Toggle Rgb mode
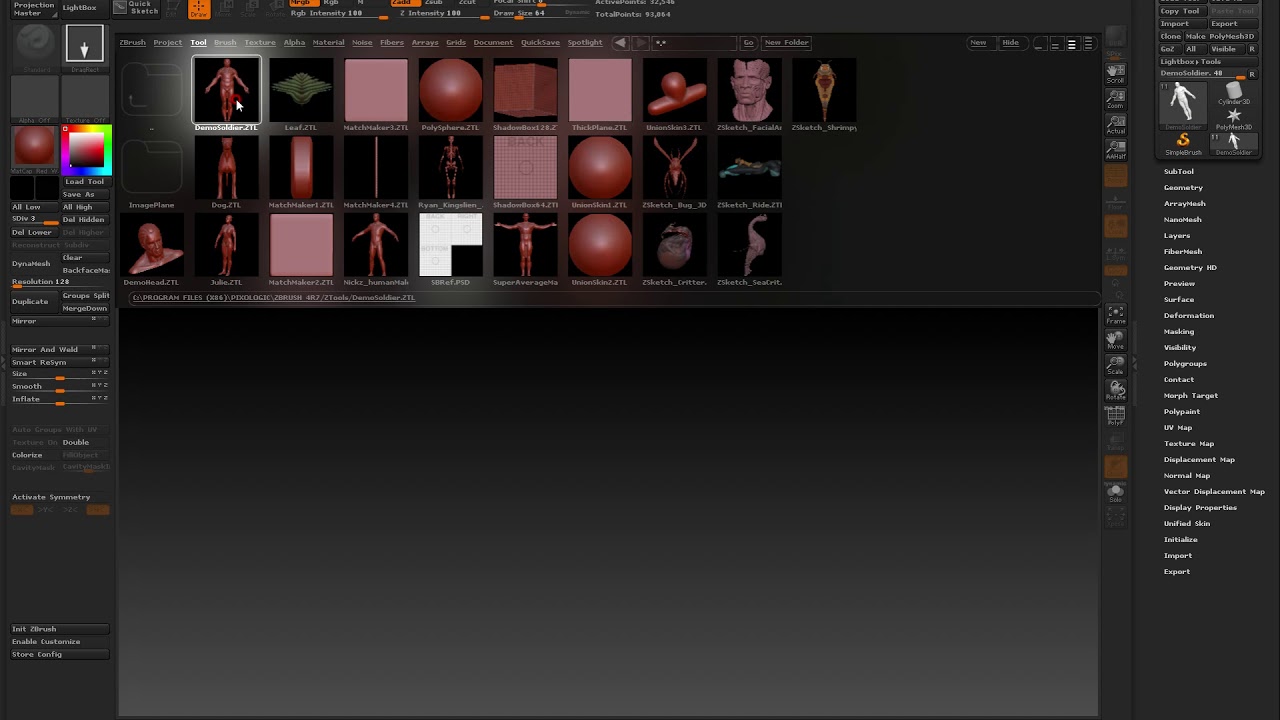Image resolution: width=1280 pixels, height=720 pixels. pos(331,3)
